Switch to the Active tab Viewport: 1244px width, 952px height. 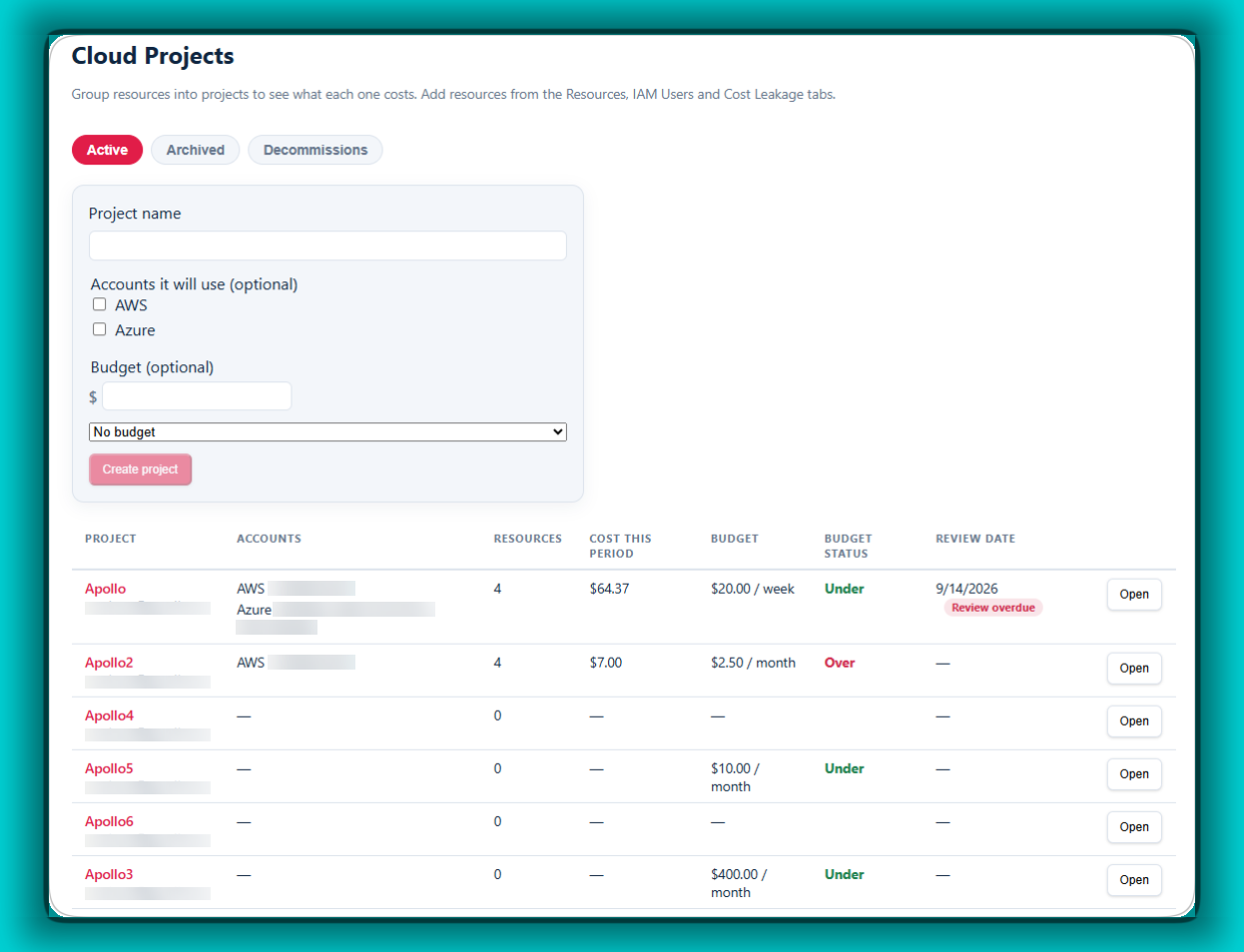tap(107, 150)
